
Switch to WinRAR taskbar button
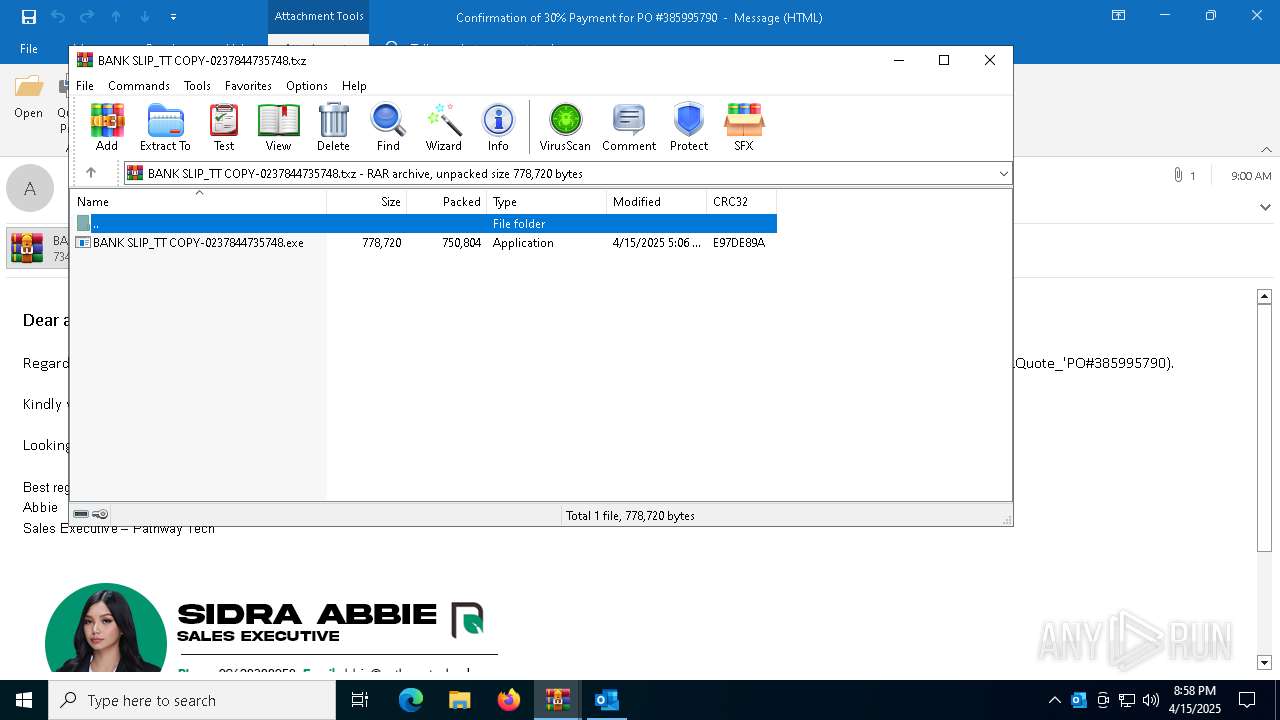[557, 700]
